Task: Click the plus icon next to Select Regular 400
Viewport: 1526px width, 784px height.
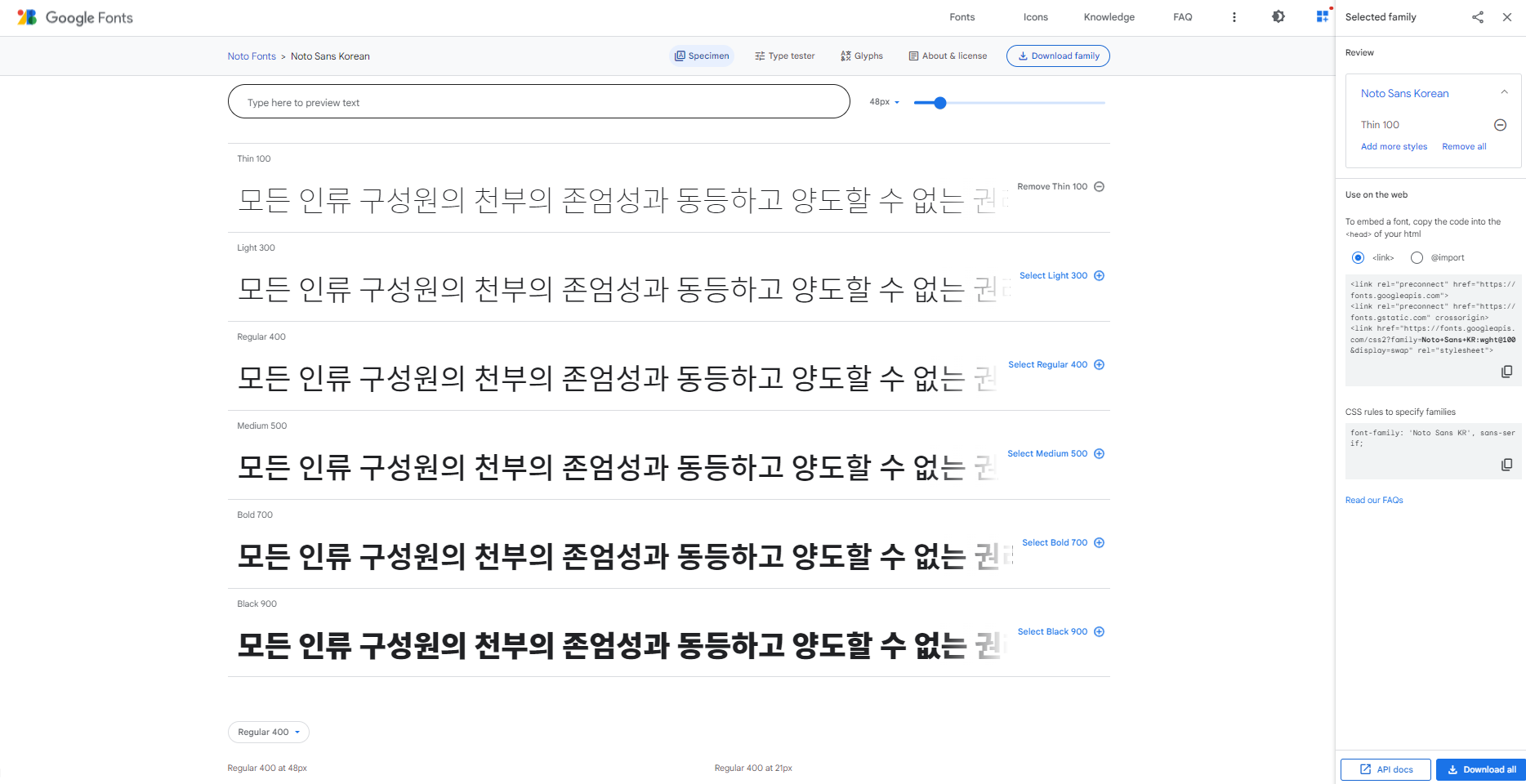Action: [x=1099, y=364]
